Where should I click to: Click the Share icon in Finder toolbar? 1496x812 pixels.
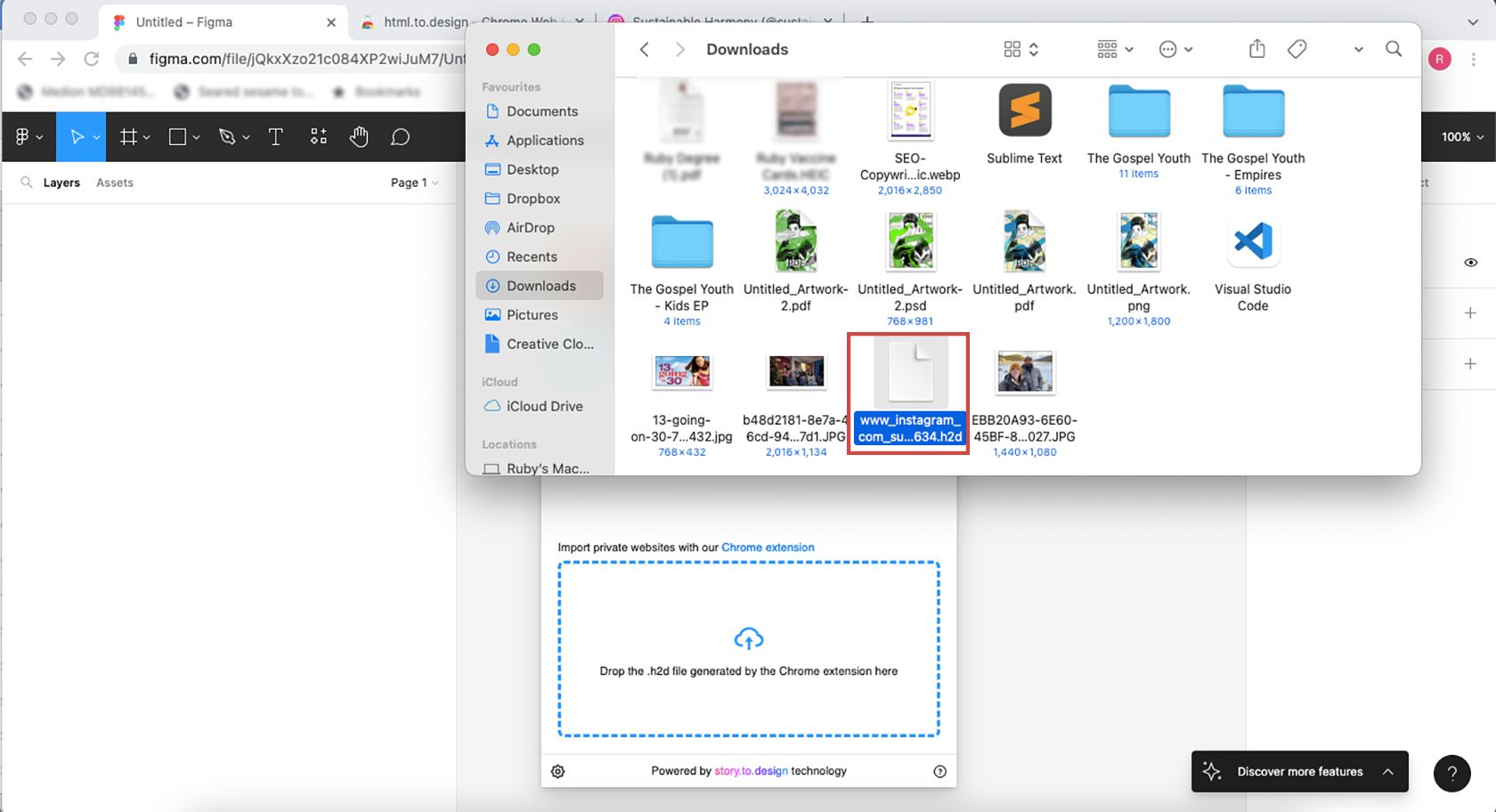click(1256, 49)
